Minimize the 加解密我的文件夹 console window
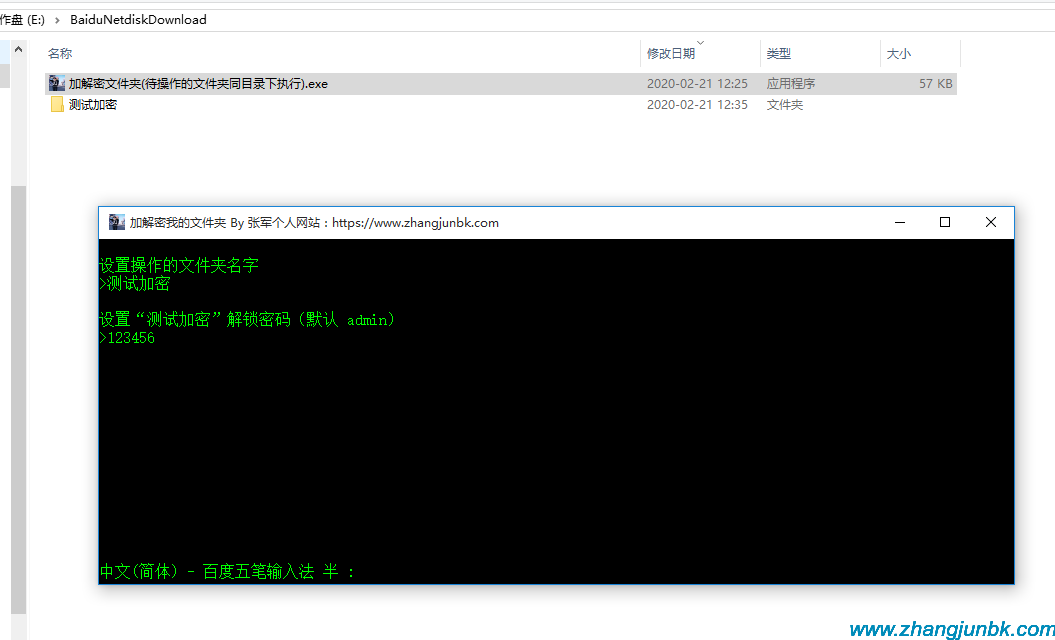1055x640 pixels. (900, 222)
